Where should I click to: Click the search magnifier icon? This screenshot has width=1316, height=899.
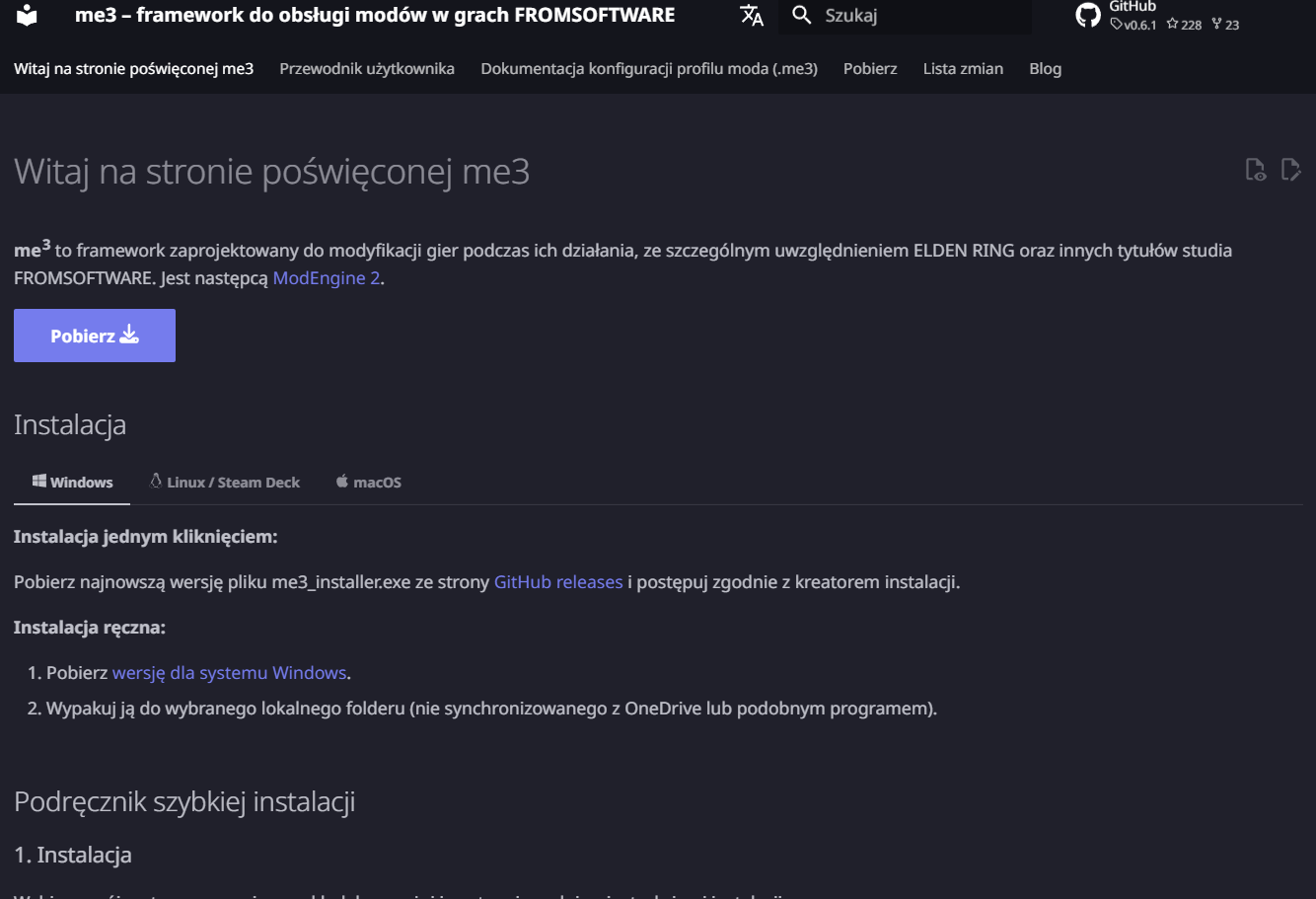click(x=802, y=15)
